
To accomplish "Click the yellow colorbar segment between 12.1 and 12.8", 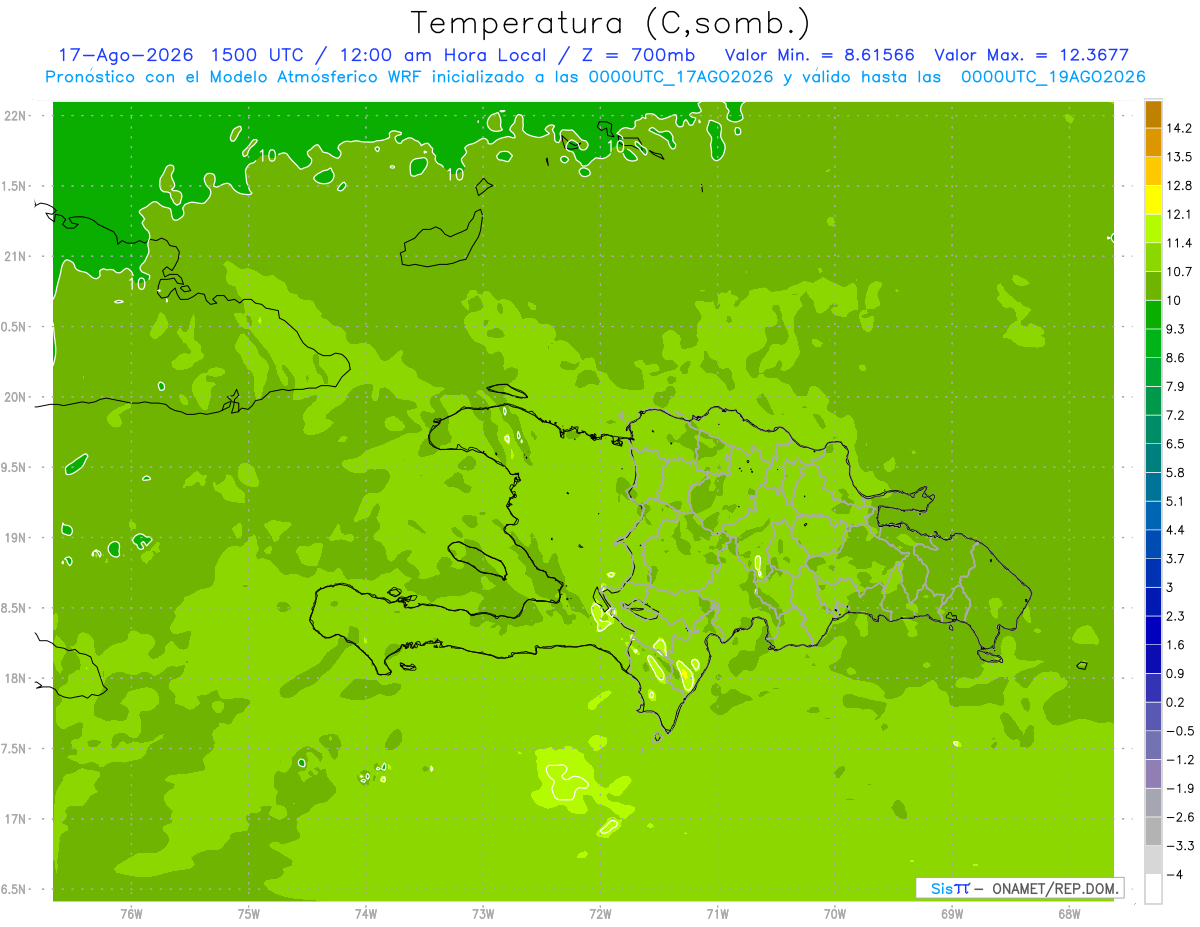I will point(1153,200).
